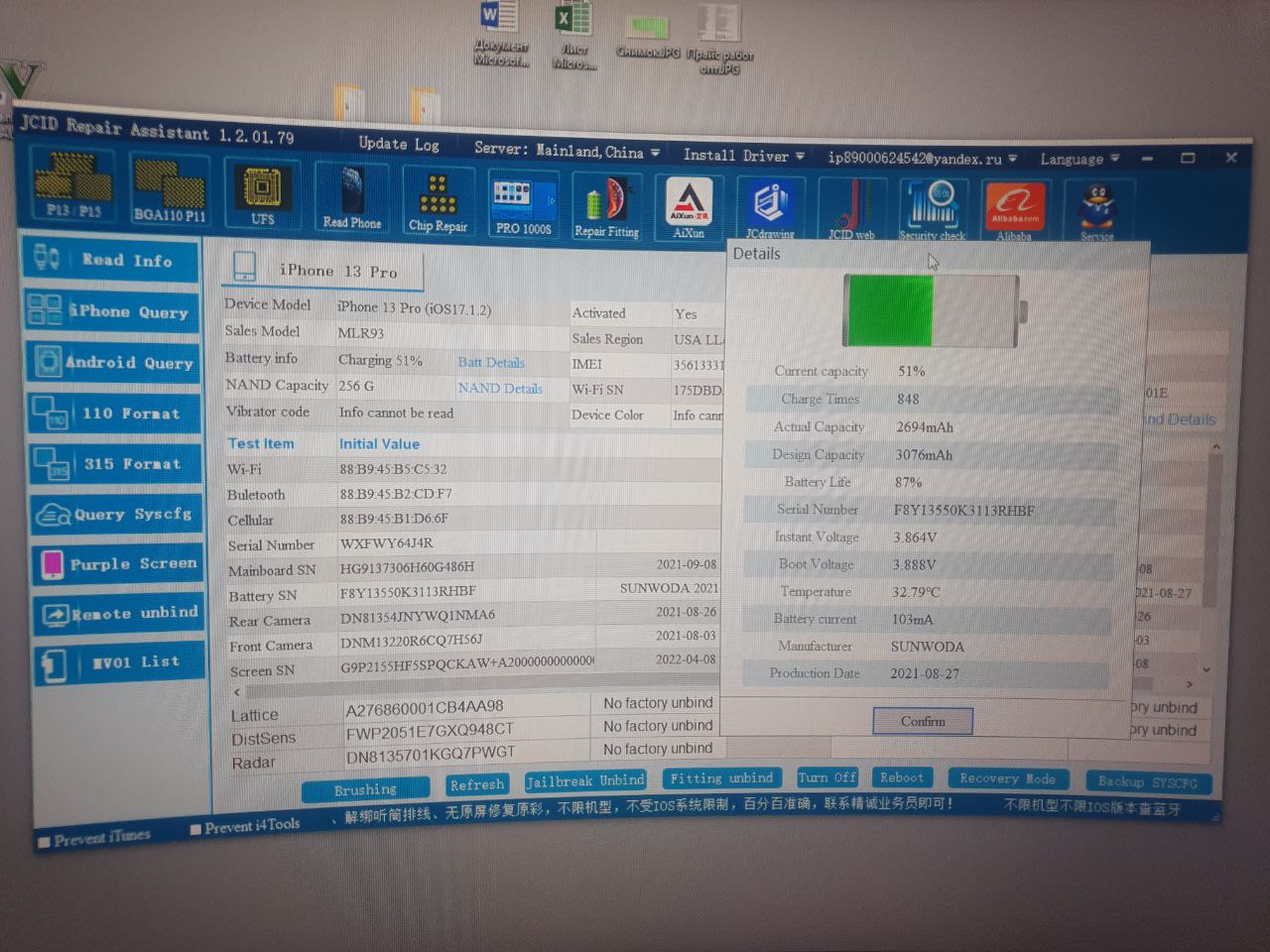Select Serial Number value WXFWY64J4R
Screen dimensions: 1270x952
386,543
